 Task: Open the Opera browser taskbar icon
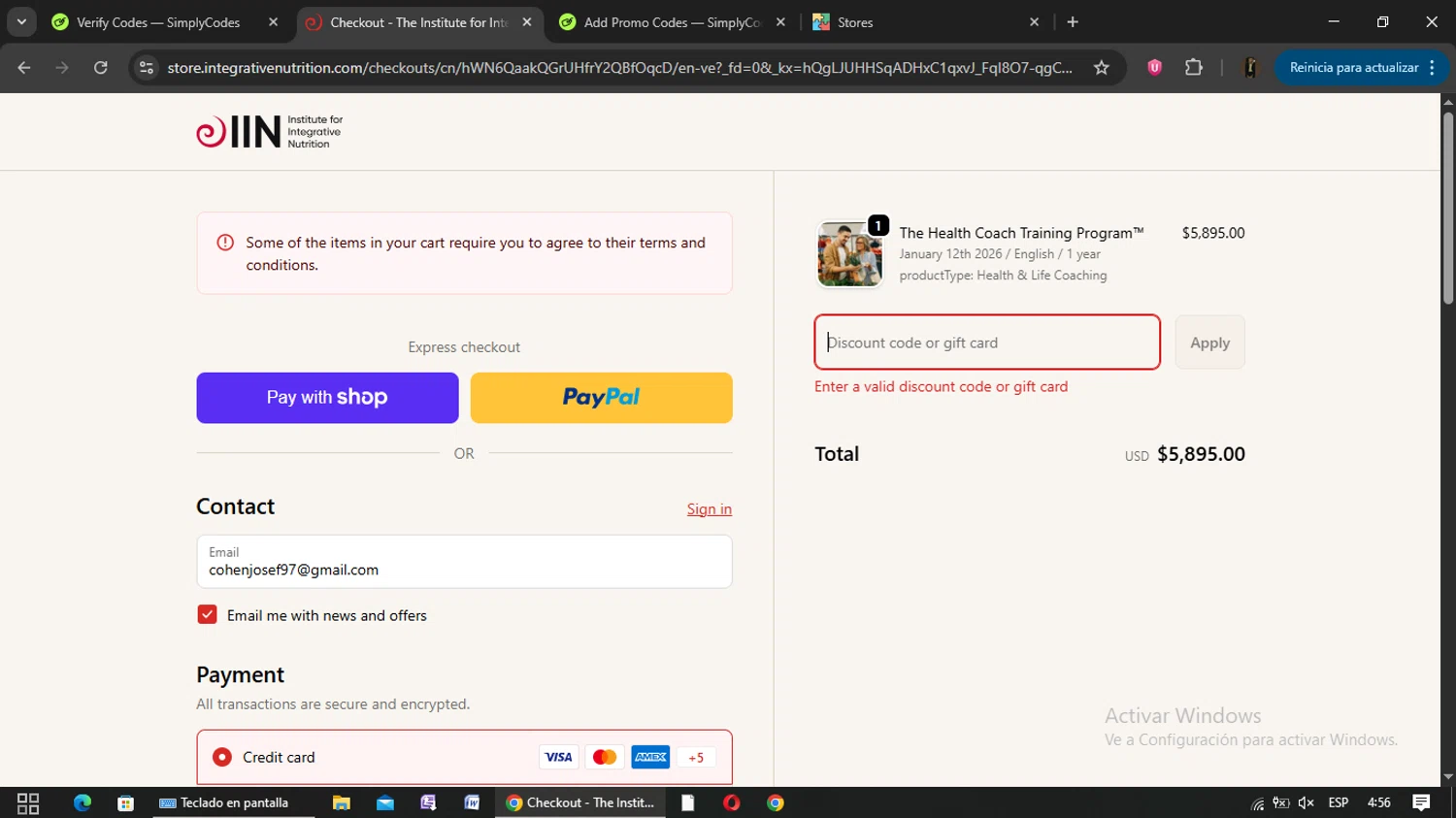point(732,802)
